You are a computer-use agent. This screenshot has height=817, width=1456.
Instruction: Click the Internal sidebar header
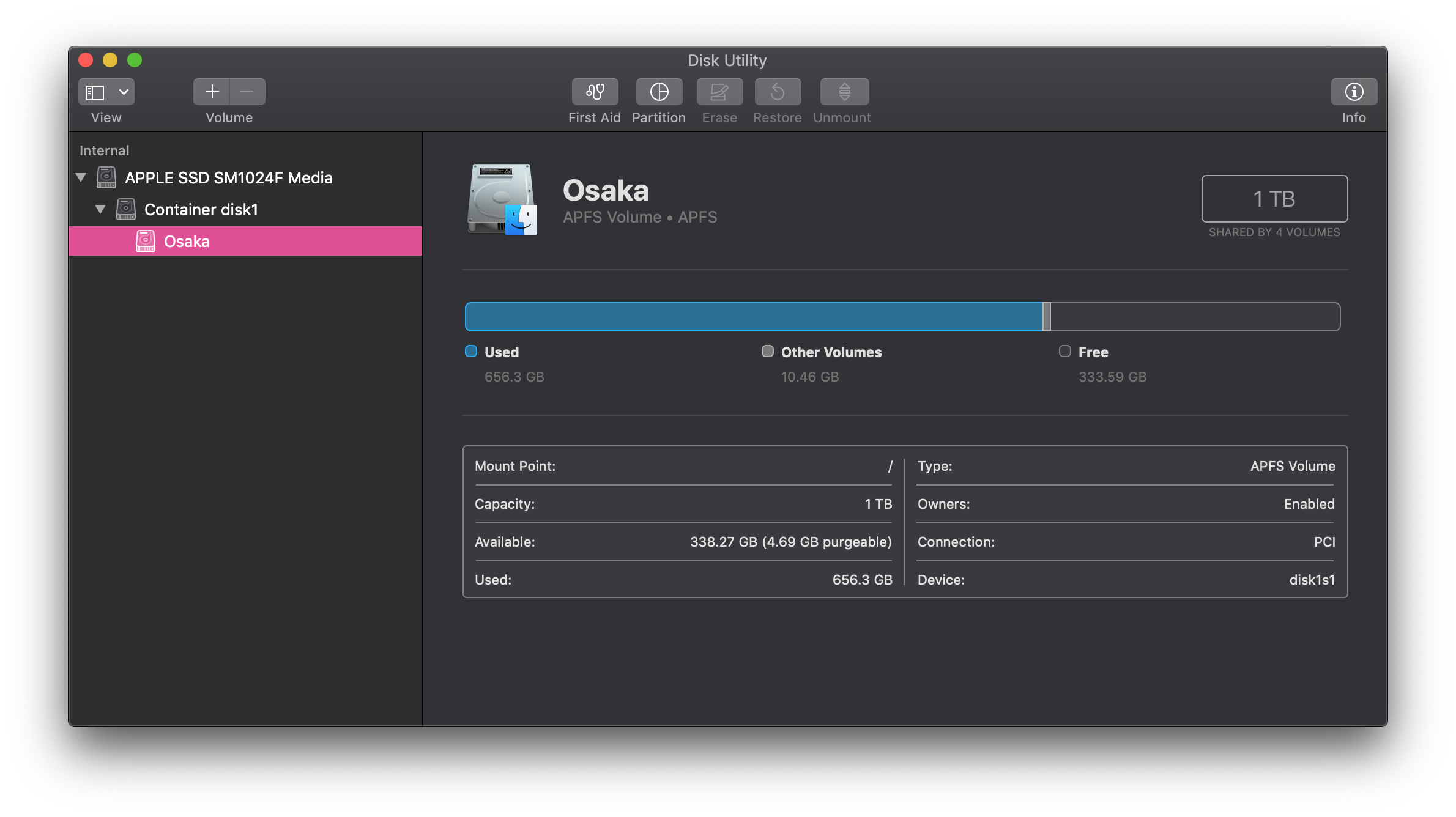click(x=104, y=150)
